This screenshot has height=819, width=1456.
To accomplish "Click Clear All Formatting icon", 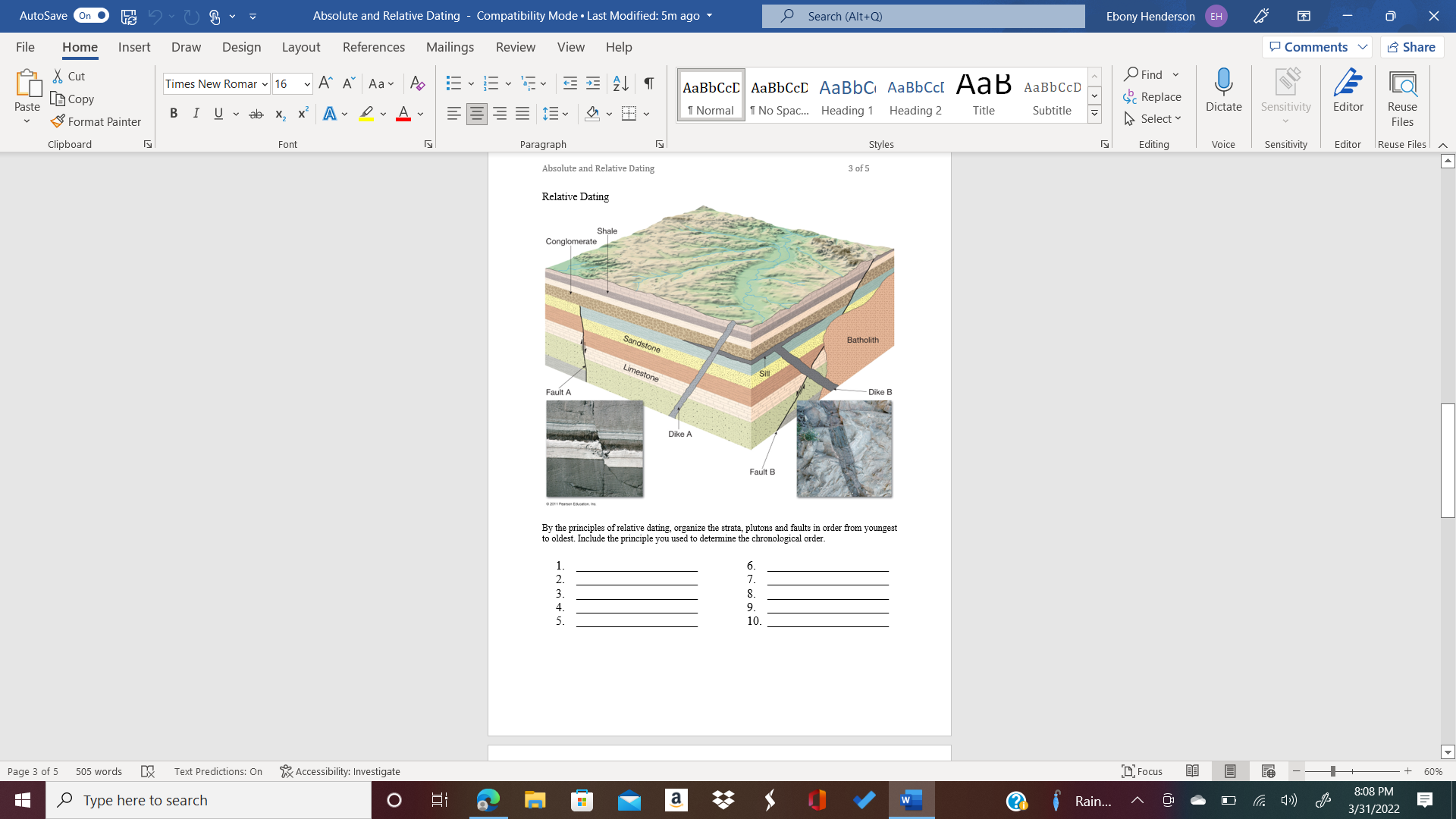I will point(417,83).
